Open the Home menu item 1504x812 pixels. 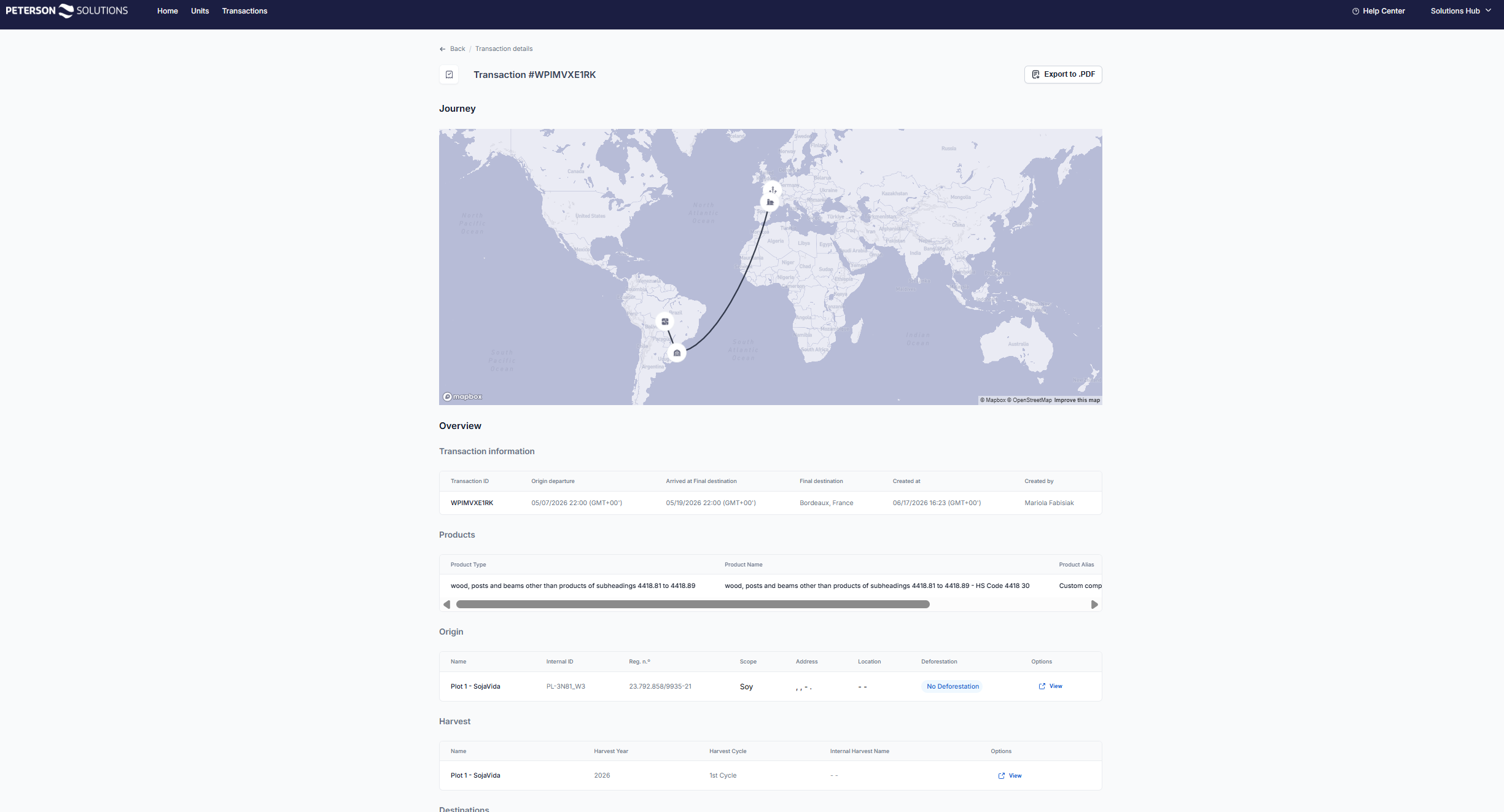pos(167,11)
